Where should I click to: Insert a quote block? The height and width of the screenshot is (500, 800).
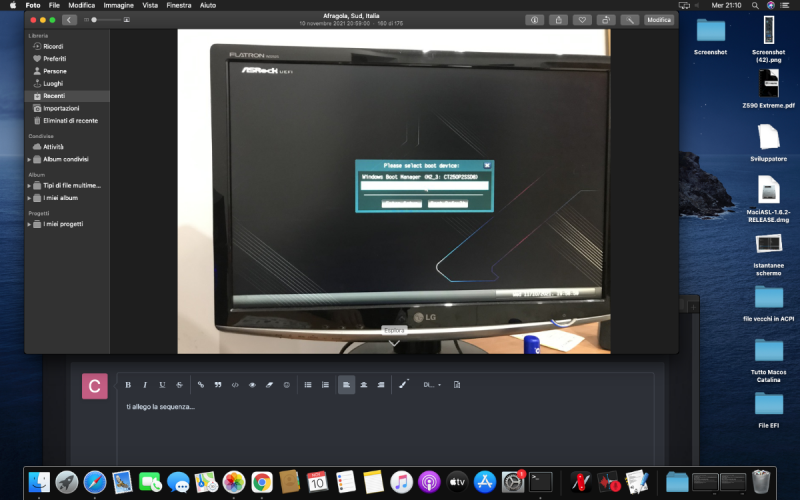(x=218, y=385)
